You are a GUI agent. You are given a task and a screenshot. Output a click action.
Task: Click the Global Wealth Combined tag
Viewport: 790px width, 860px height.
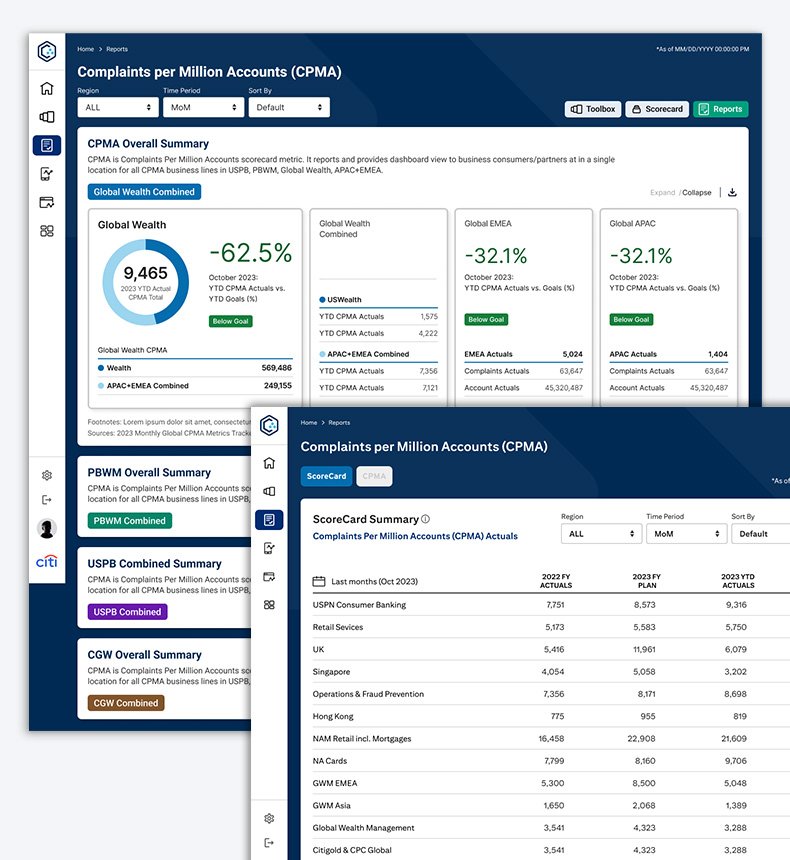point(144,192)
